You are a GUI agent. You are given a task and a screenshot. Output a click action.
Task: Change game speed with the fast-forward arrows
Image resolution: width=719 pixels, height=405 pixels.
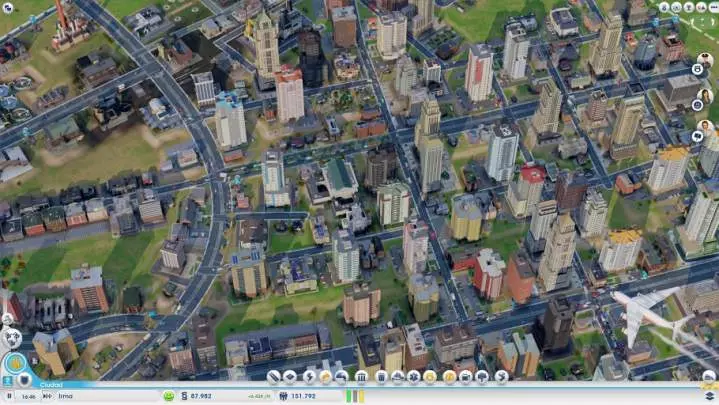click(47, 396)
